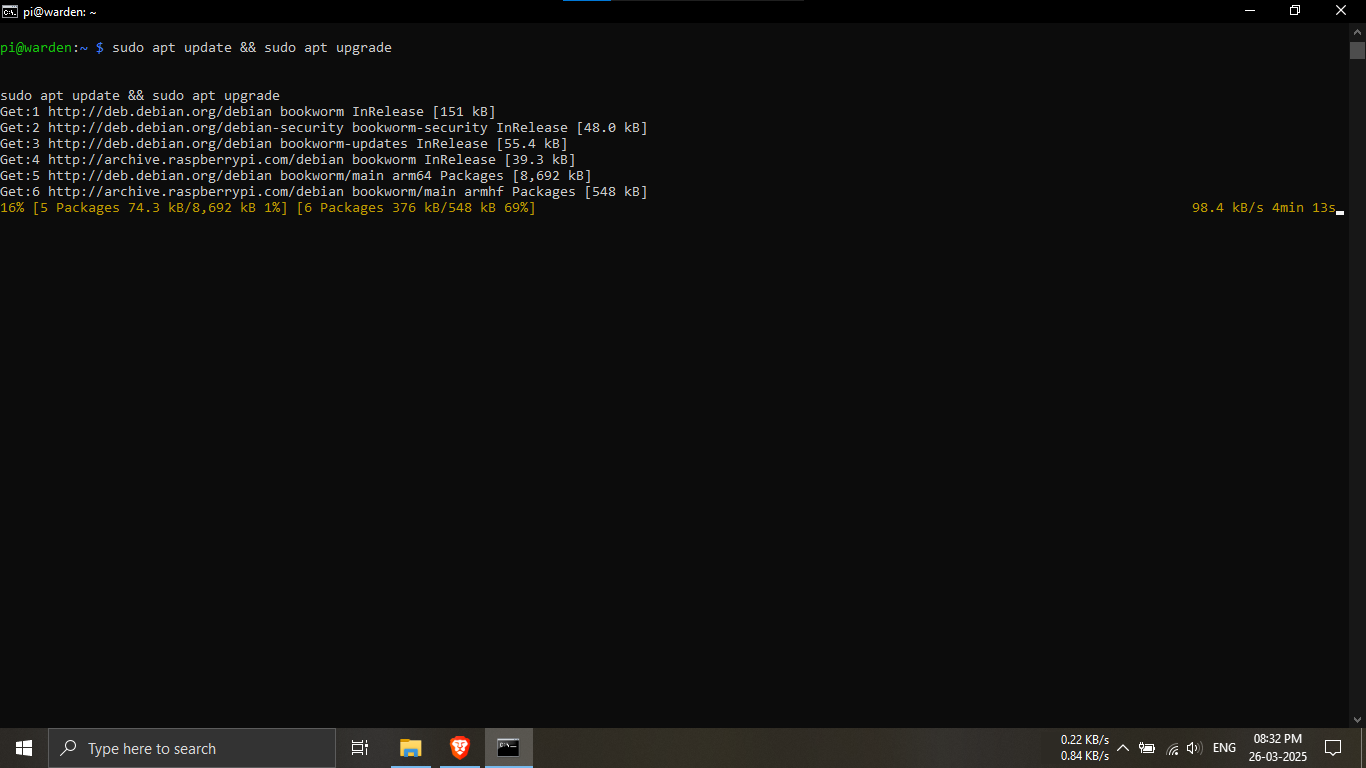
Task: Open the notification center icon
Action: pyautogui.click(x=1332, y=748)
